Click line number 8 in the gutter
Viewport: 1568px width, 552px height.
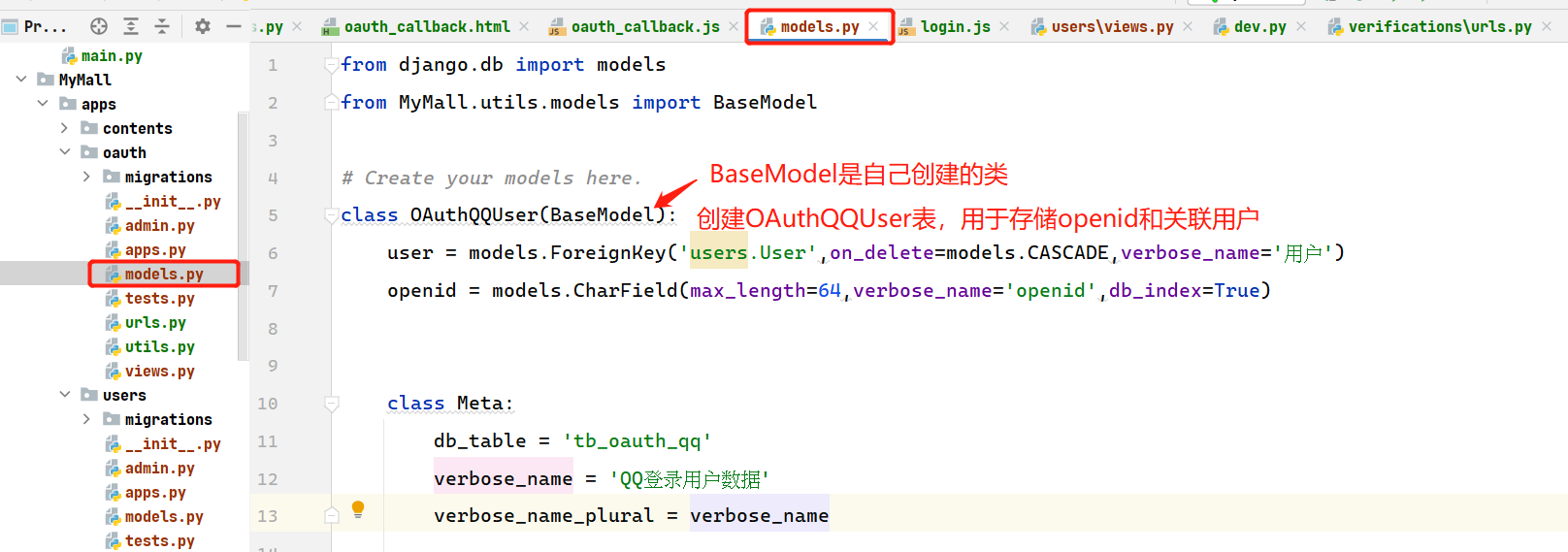coord(273,329)
